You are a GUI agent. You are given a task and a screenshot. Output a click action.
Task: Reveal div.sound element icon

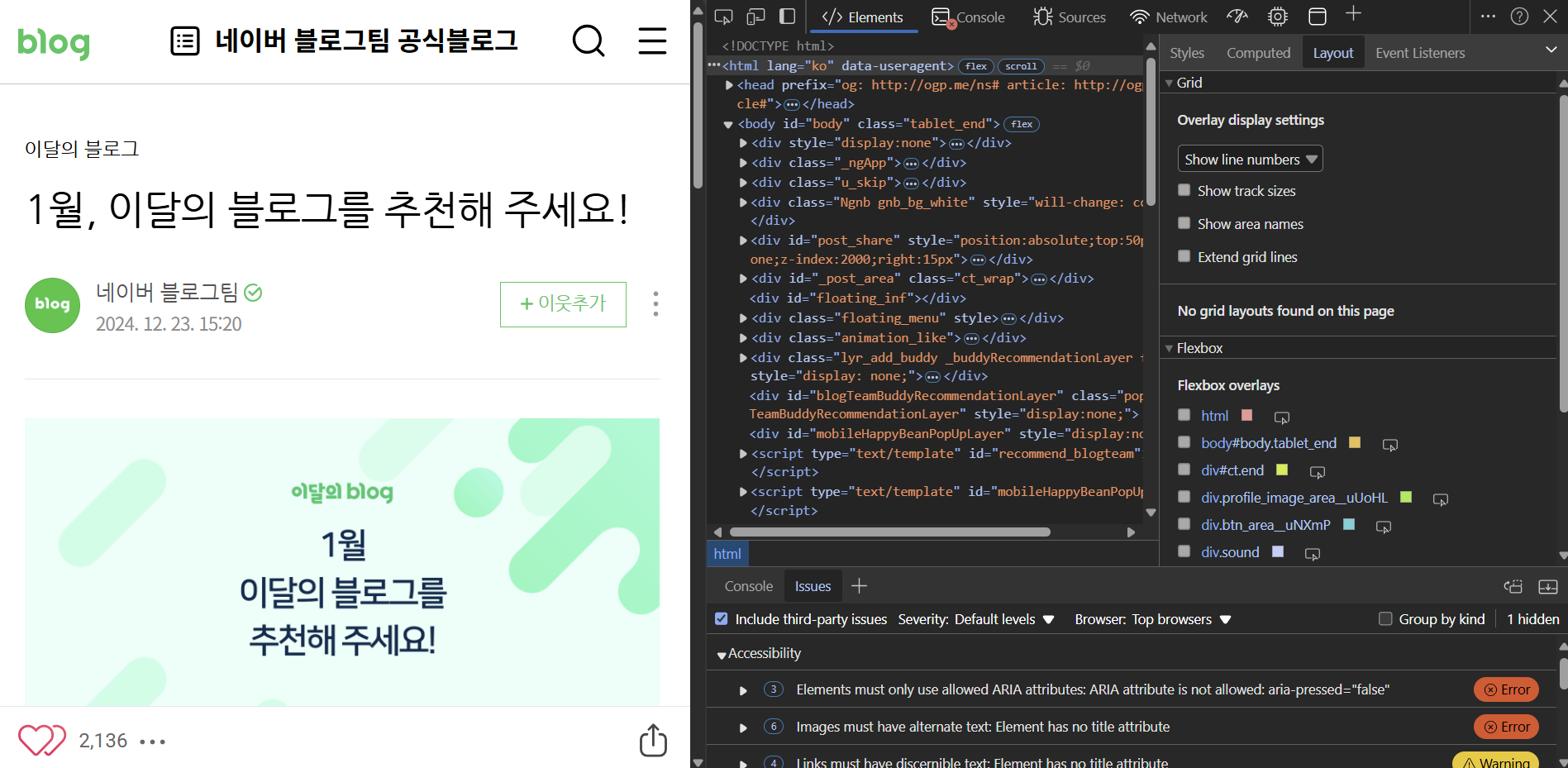tap(1313, 554)
